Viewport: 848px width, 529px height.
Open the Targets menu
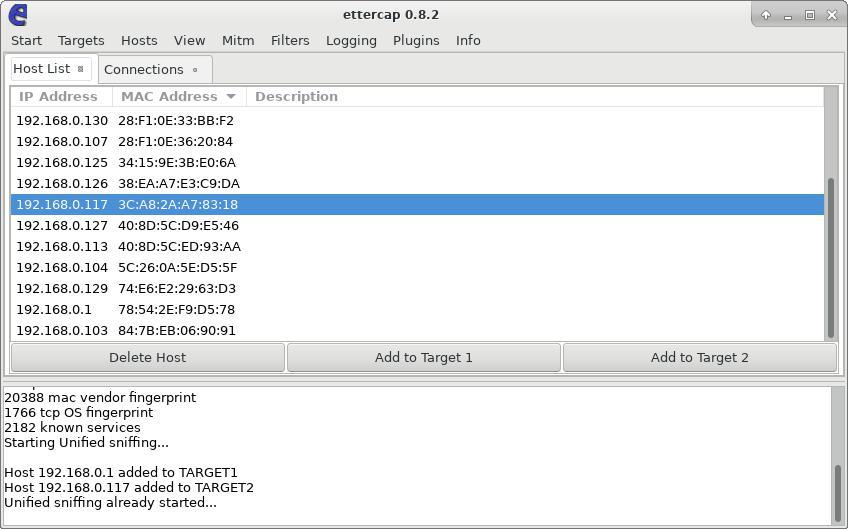81,41
